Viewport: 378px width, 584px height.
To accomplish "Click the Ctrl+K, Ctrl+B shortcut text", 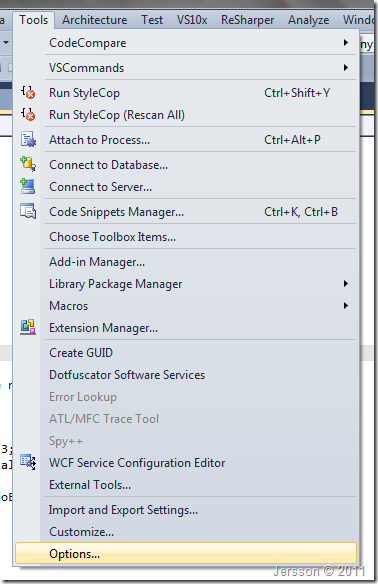I will tap(301, 212).
